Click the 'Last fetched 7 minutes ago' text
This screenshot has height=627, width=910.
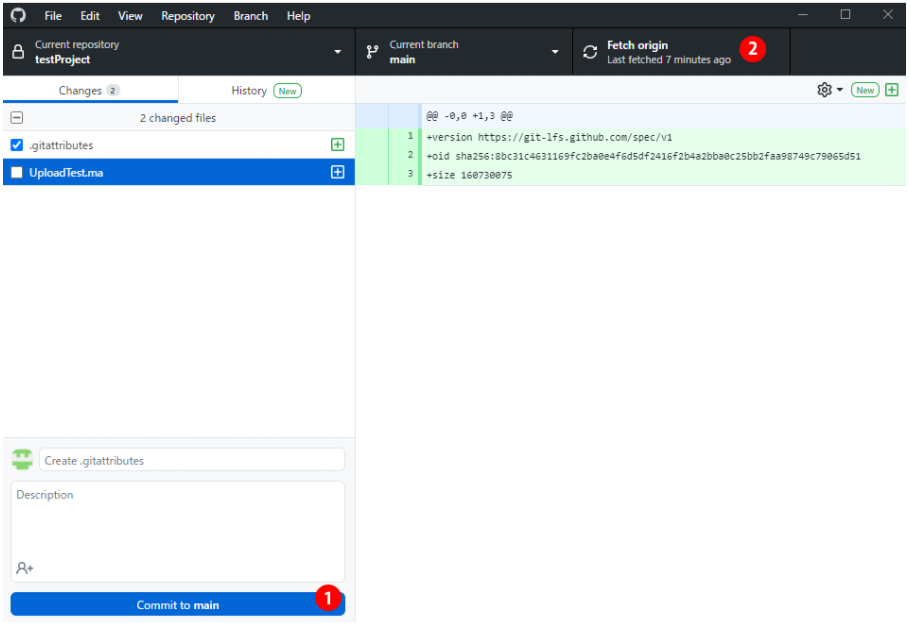tap(669, 59)
